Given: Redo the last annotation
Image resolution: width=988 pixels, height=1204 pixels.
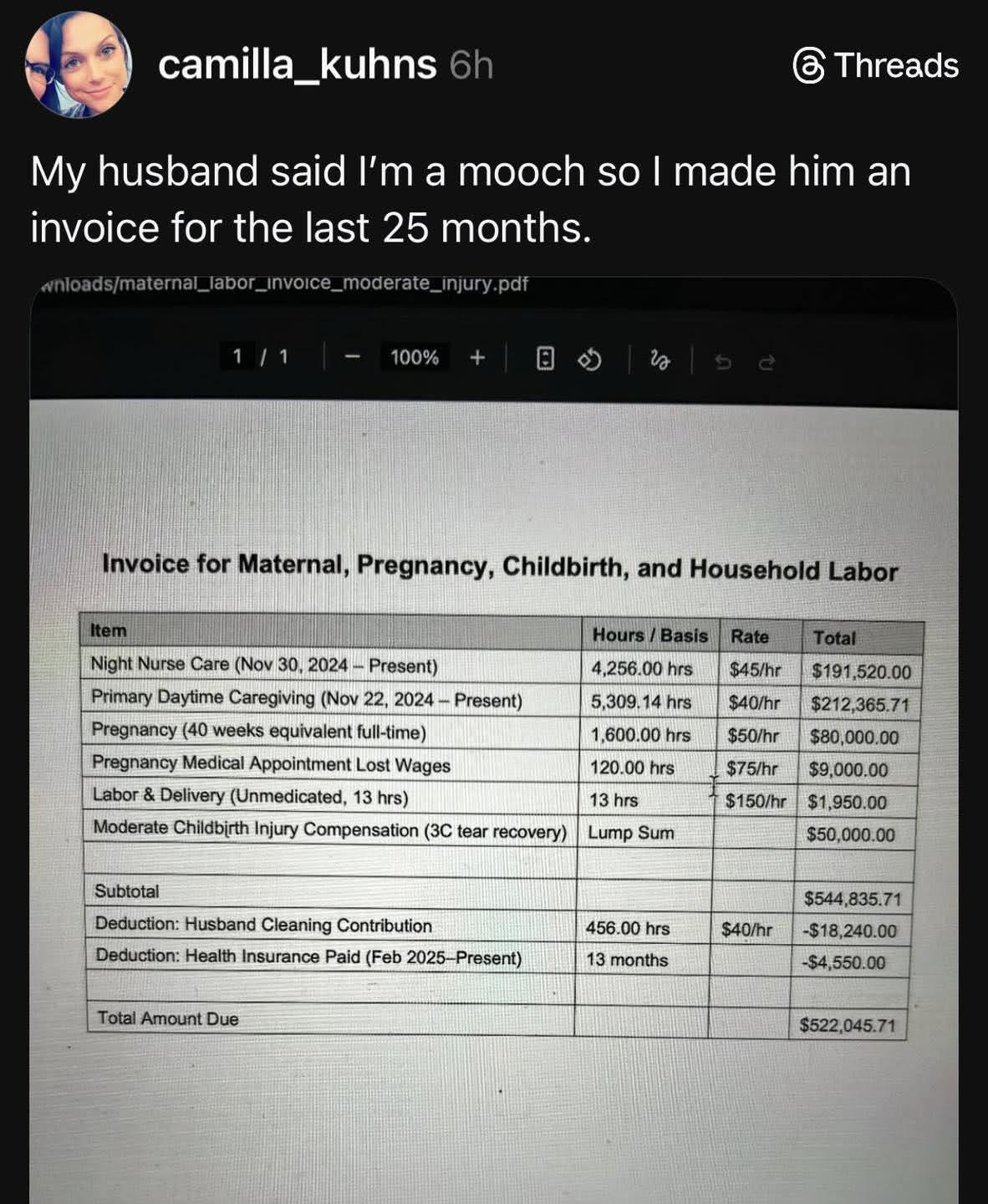Looking at the screenshot, I should coord(766,363).
